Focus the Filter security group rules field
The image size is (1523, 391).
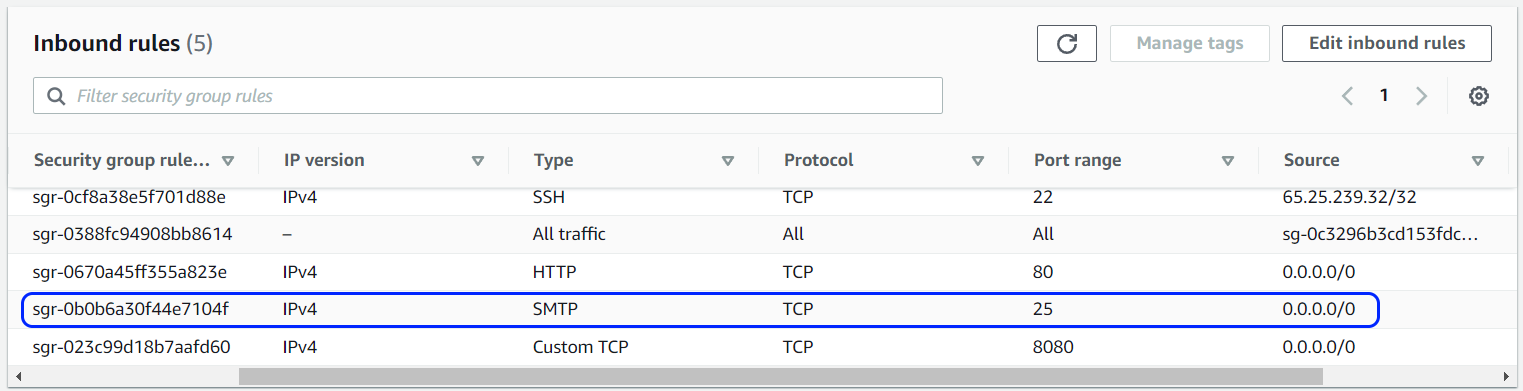(488, 96)
